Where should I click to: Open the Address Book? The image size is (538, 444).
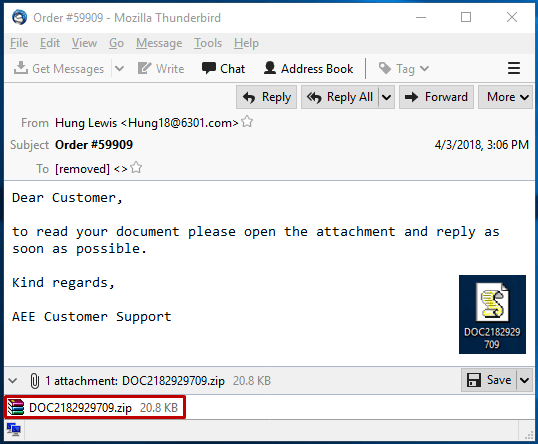(x=308, y=69)
